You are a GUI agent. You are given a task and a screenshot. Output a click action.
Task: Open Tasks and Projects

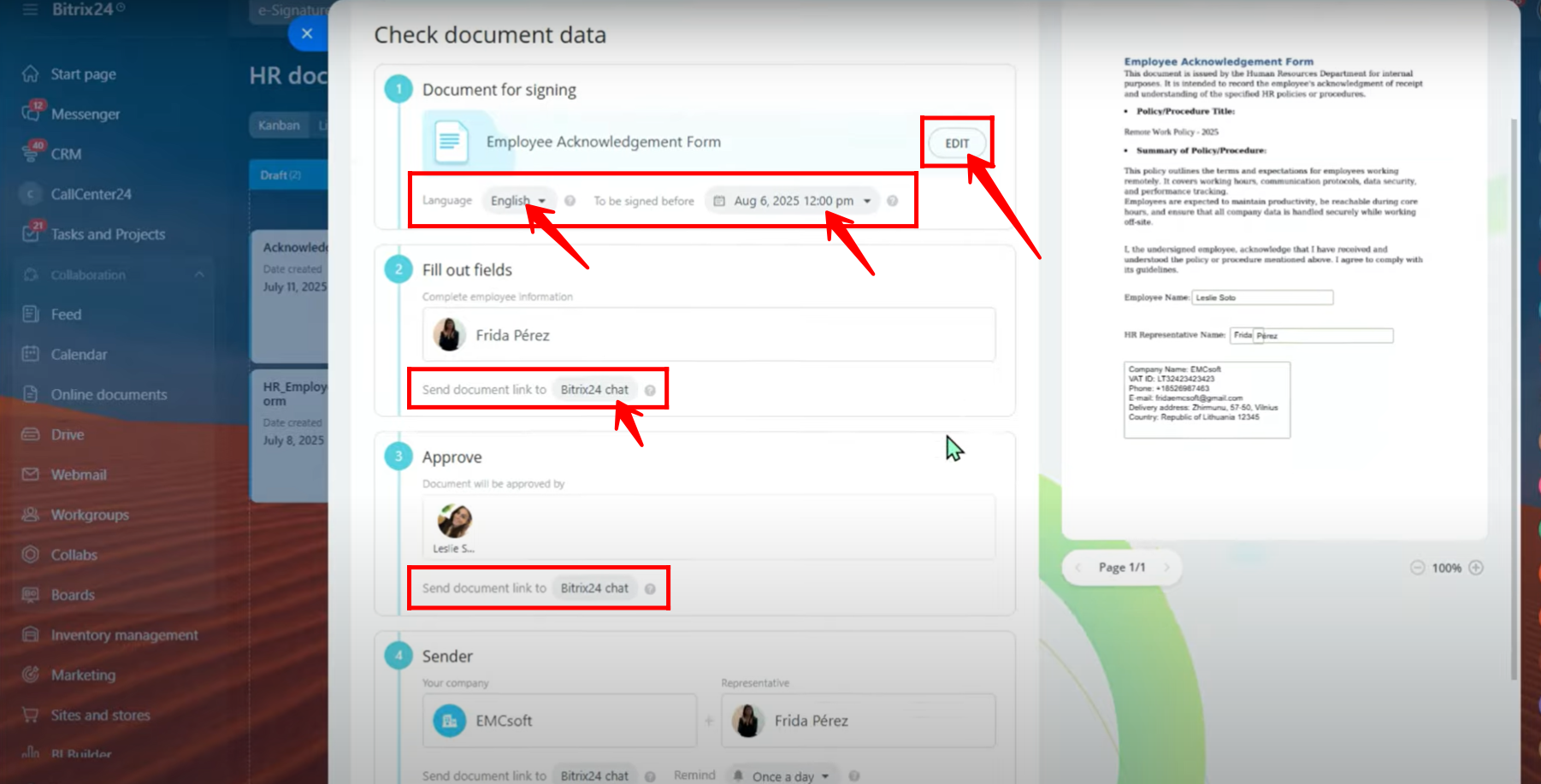(x=108, y=234)
